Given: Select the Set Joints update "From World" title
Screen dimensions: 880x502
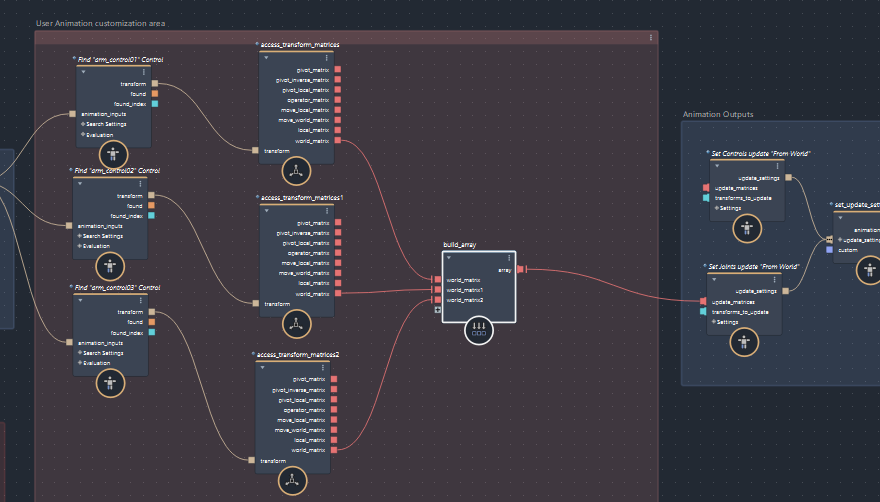Looking at the screenshot, I should pos(754,267).
